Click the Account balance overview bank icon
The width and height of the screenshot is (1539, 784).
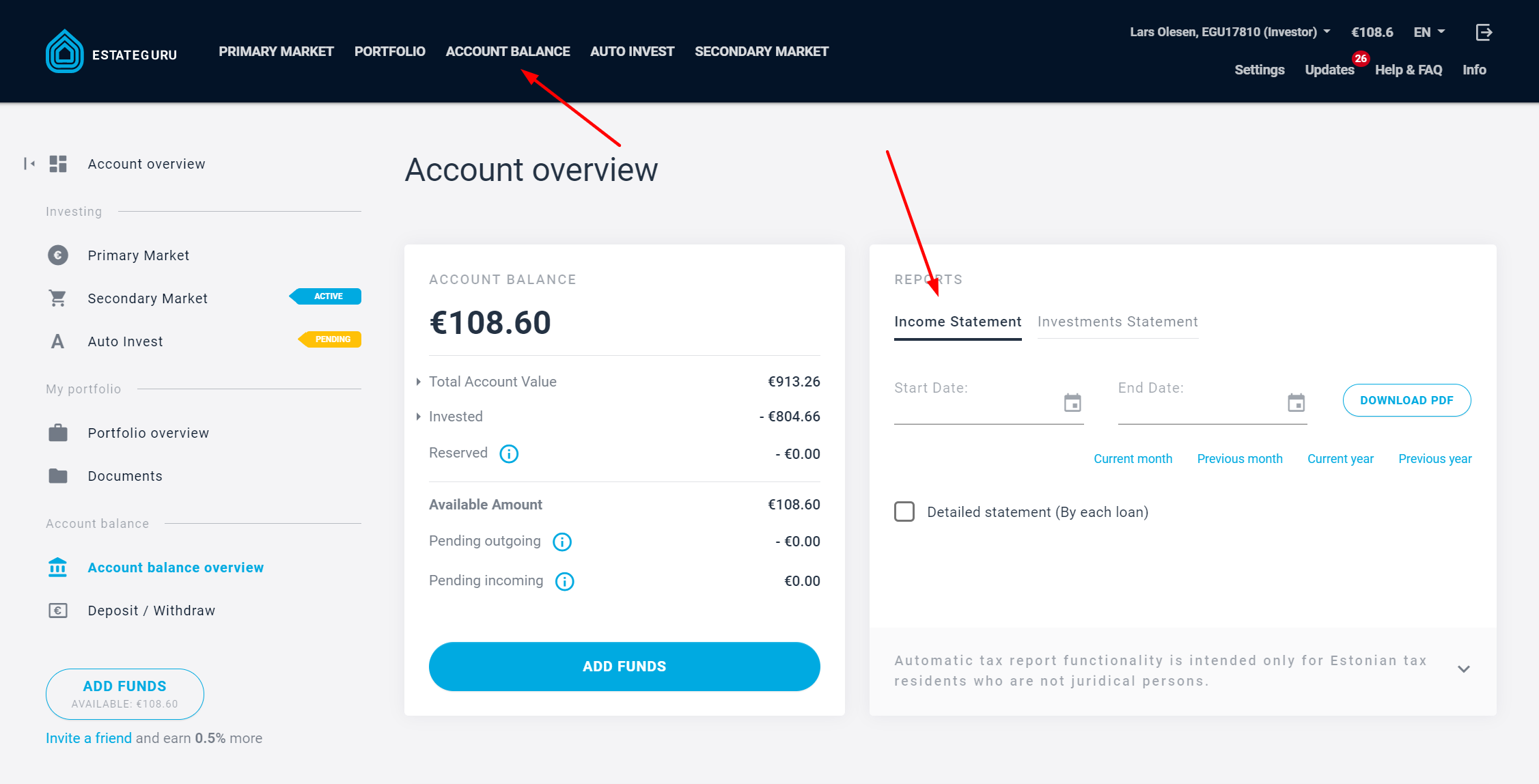pyautogui.click(x=58, y=567)
